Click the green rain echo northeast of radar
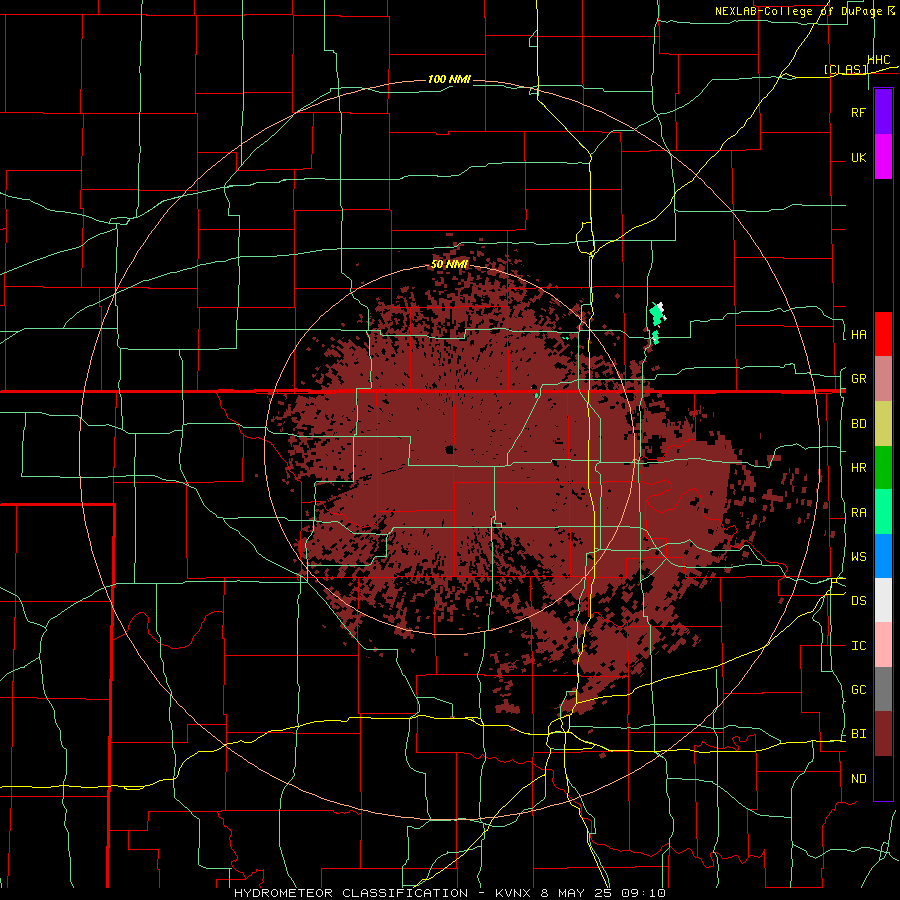The width and height of the screenshot is (900, 900). pyautogui.click(x=655, y=316)
